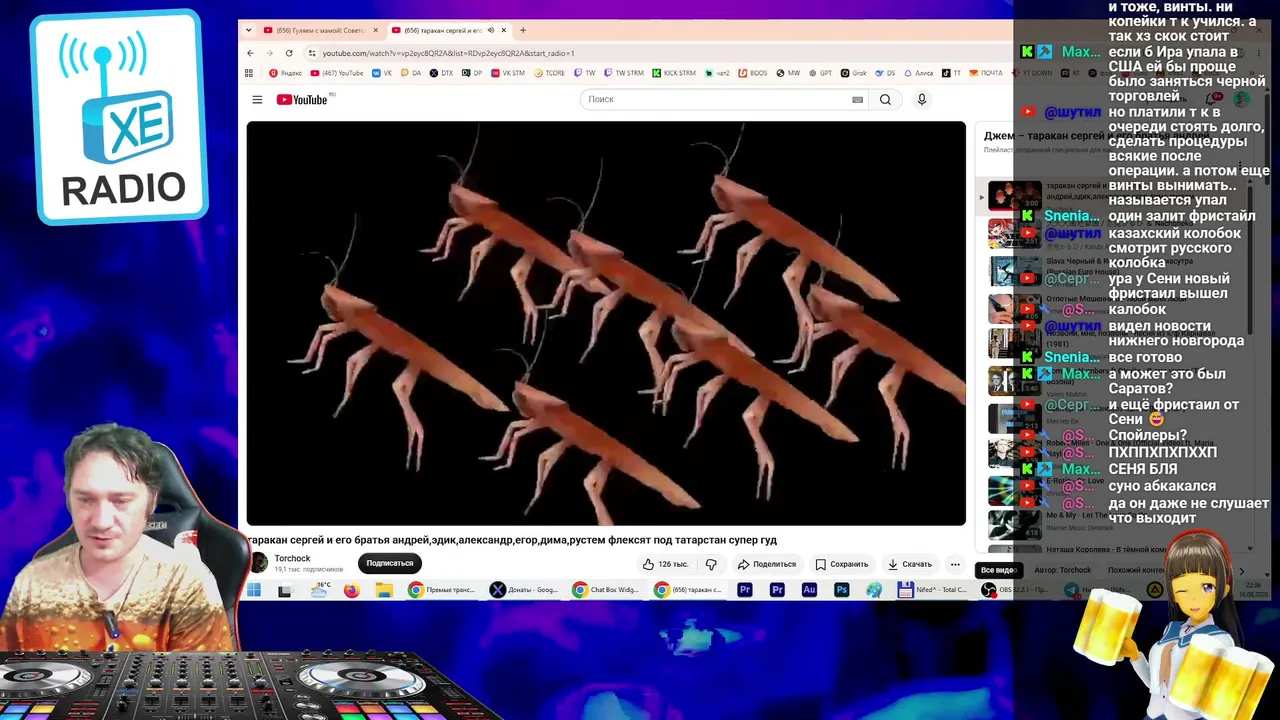Open the YouTube guide hamburger menu

click(257, 99)
